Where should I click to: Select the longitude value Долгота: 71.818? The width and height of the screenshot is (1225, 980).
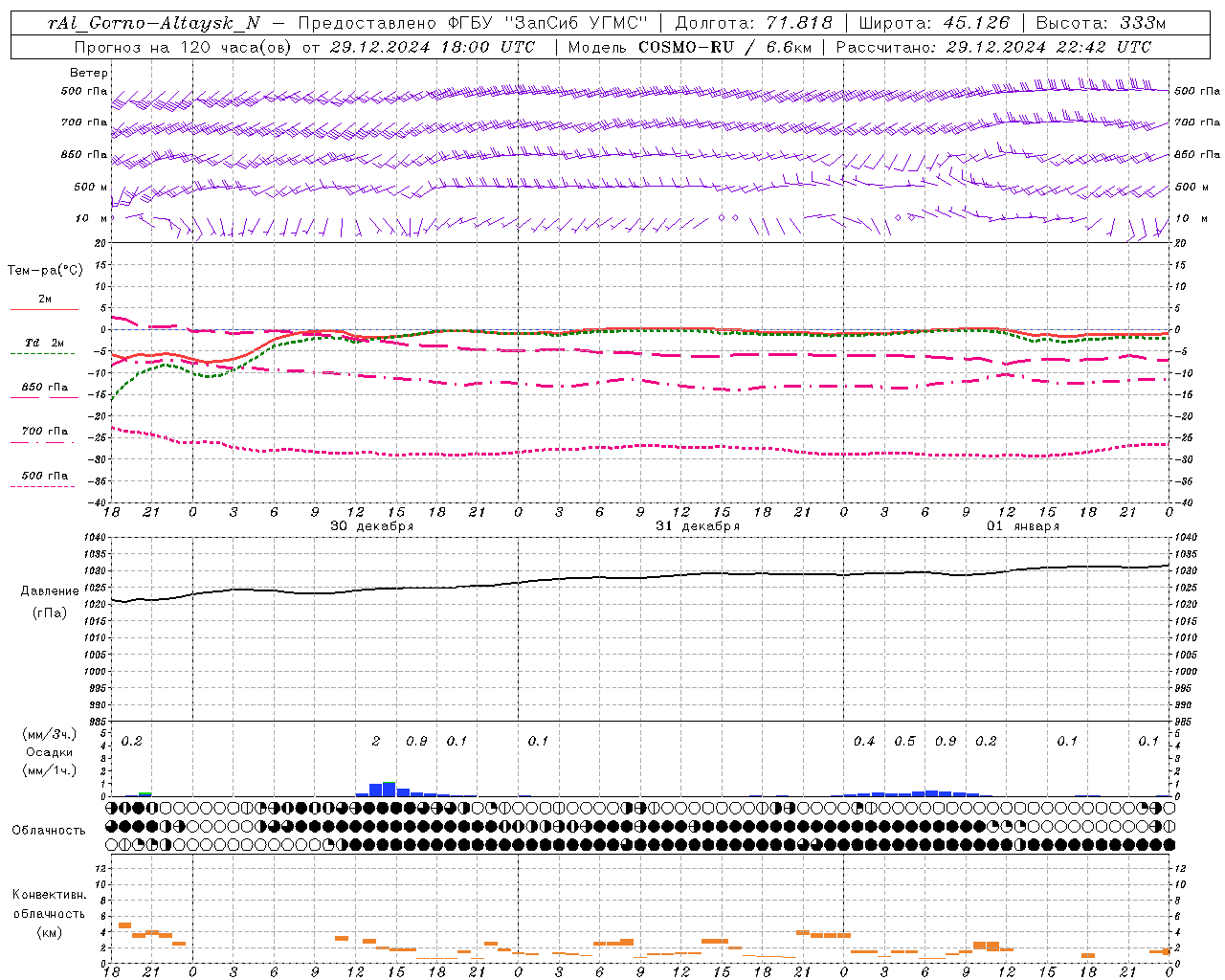click(754, 23)
